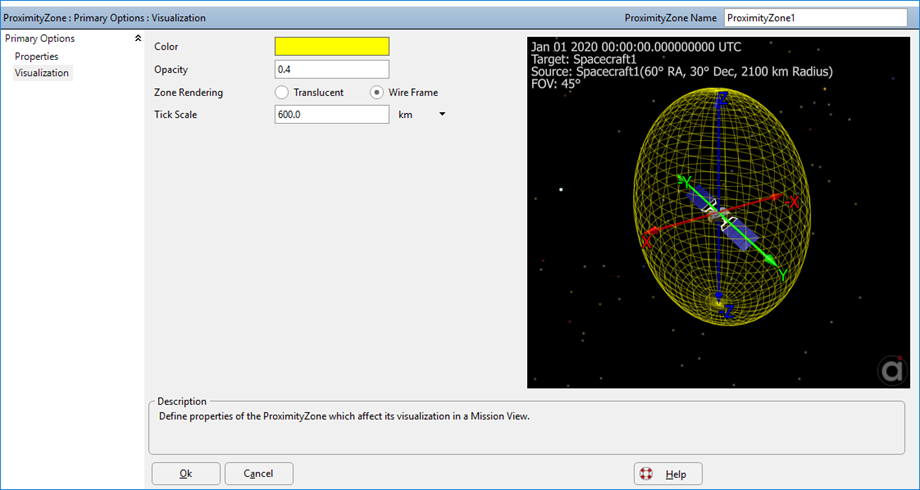Click the "Target: Spacecraft1" preview text
The image size is (920, 490).
click(x=584, y=59)
